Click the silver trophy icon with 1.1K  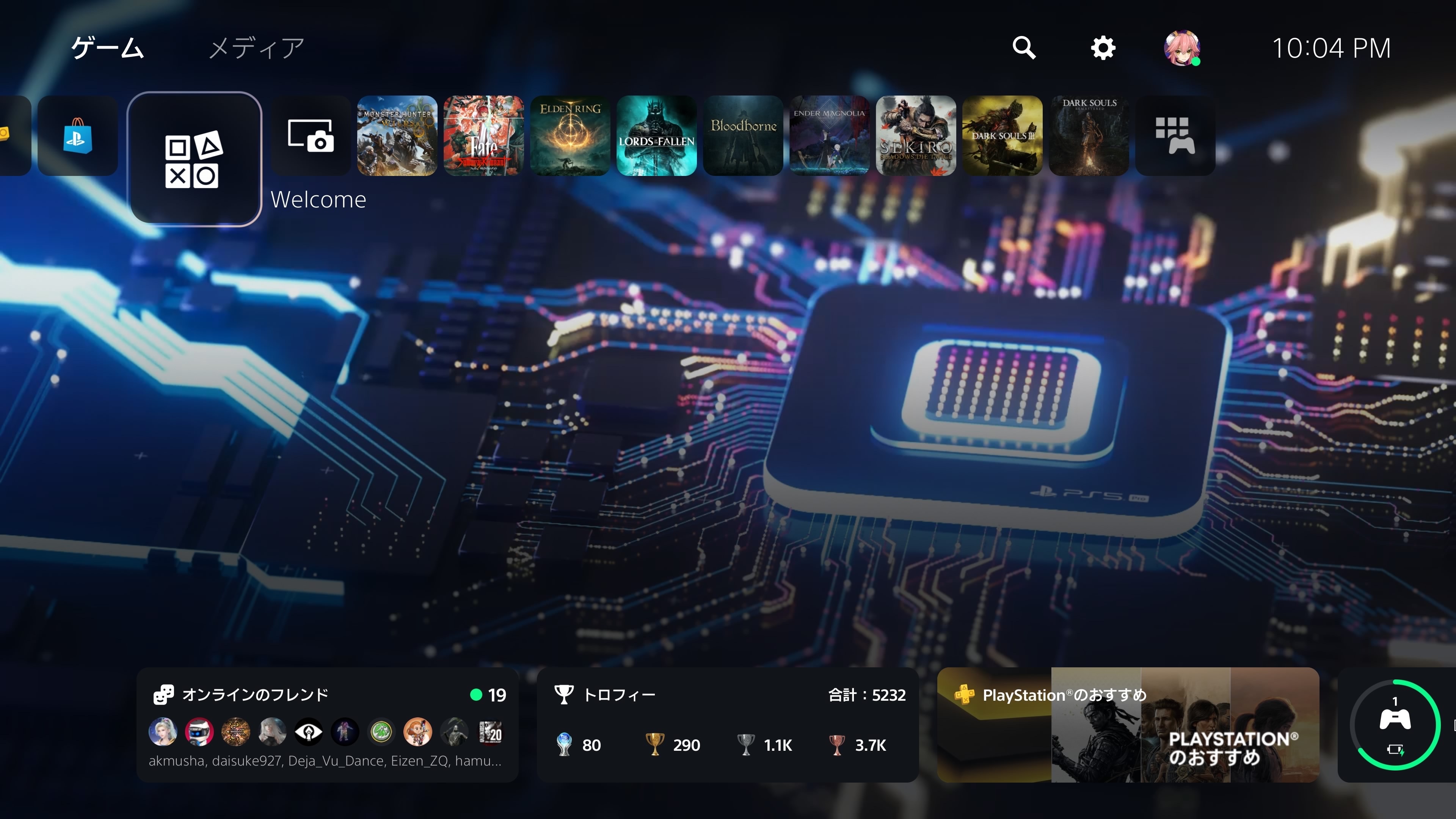[x=745, y=744]
